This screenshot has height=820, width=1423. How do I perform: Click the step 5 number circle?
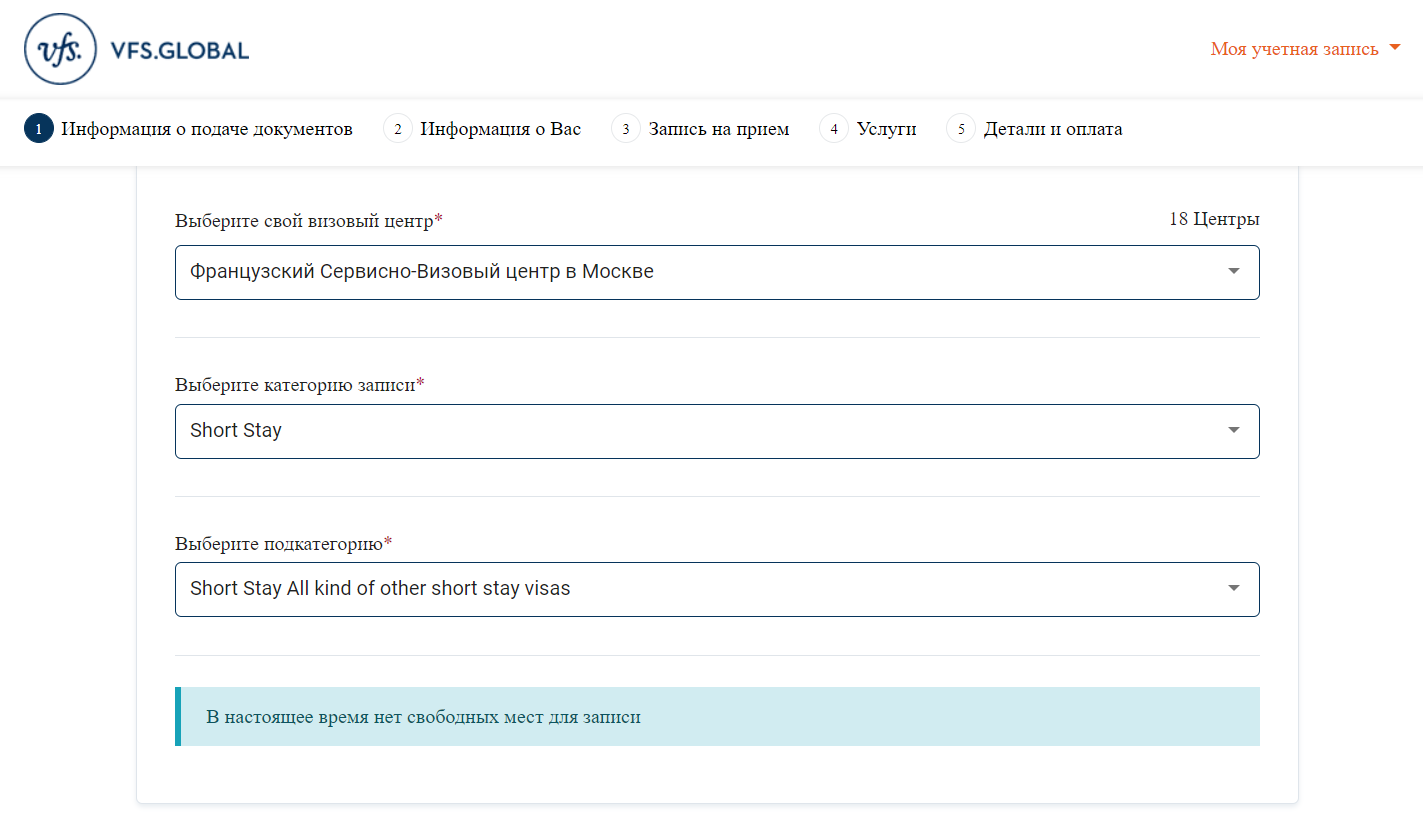coord(960,129)
